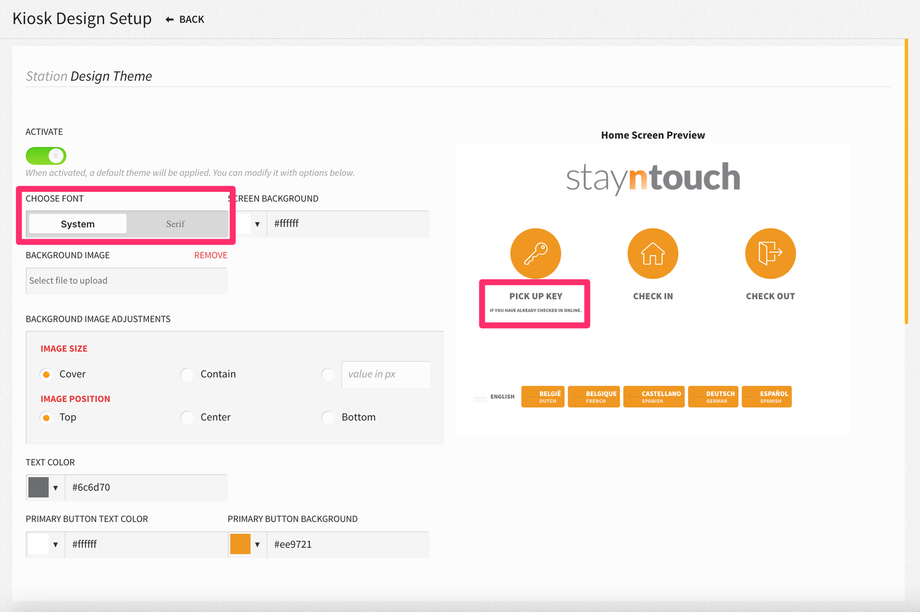Image resolution: width=920 pixels, height=612 pixels.
Task: Click the IMAGE SIZE label
Action: point(64,349)
